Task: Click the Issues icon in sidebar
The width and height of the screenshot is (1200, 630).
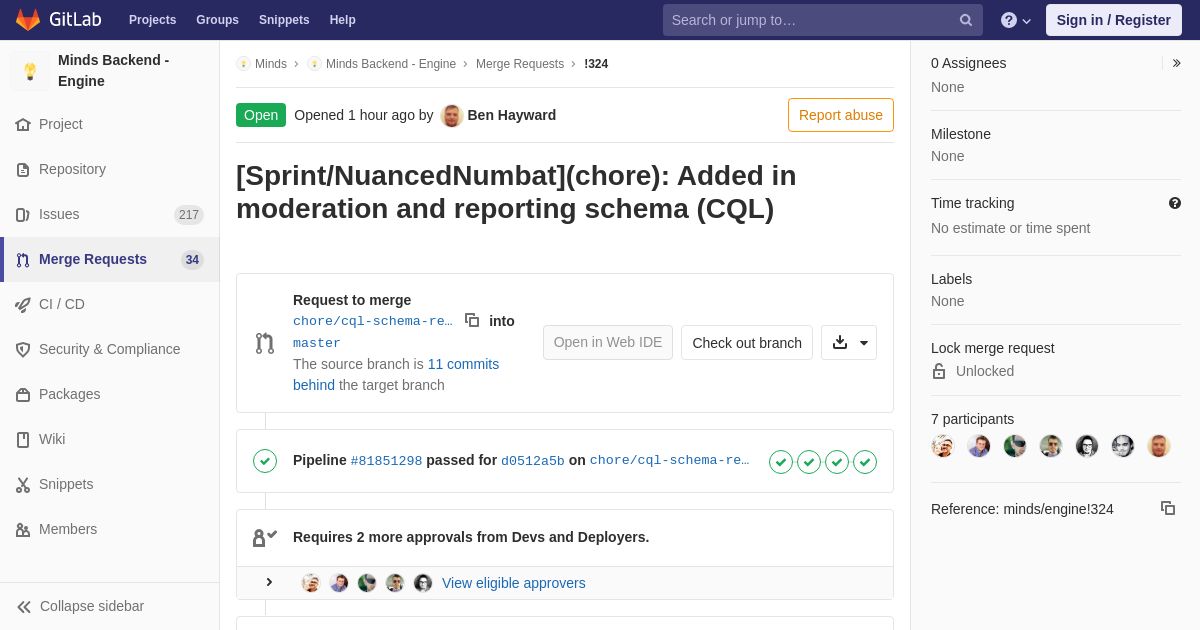Action: [23, 215]
